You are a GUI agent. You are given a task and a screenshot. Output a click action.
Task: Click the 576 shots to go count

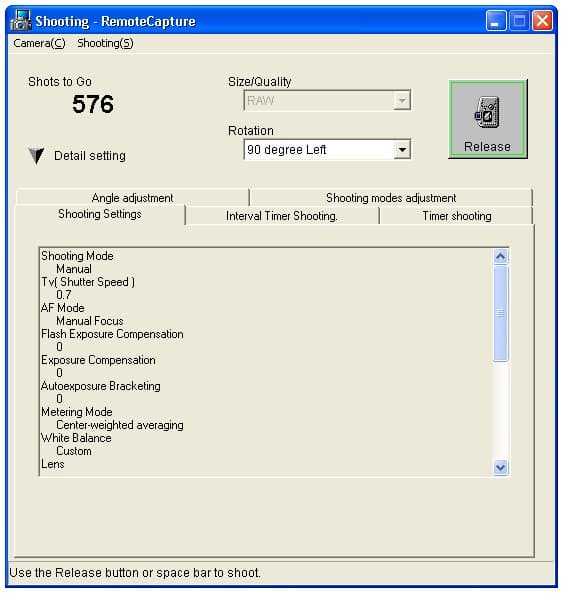(x=93, y=104)
